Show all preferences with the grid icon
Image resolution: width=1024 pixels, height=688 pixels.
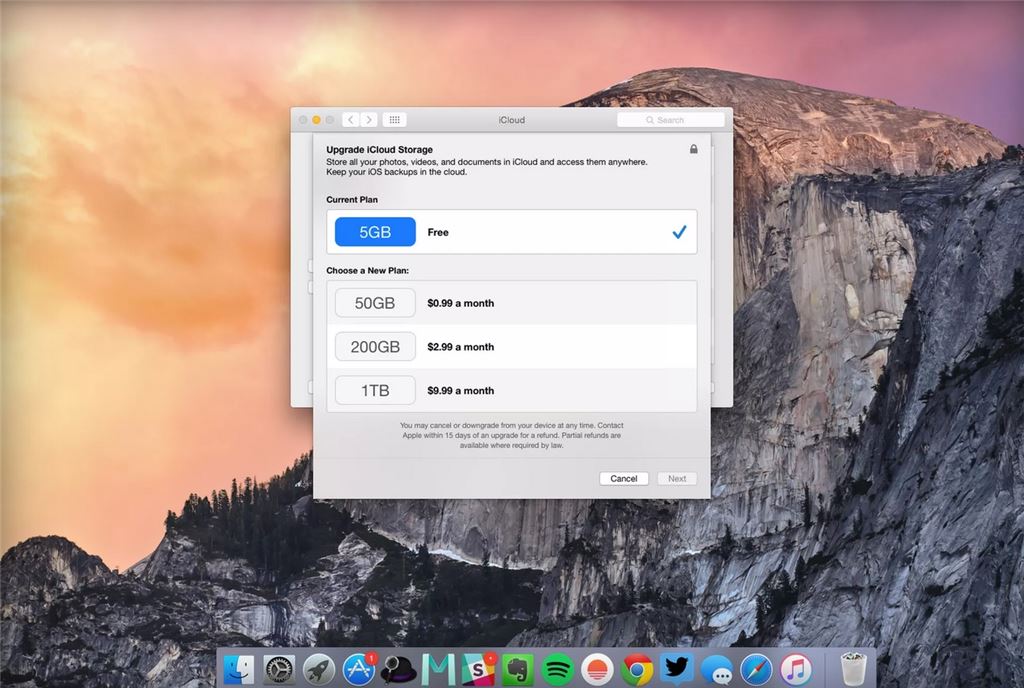pos(395,120)
